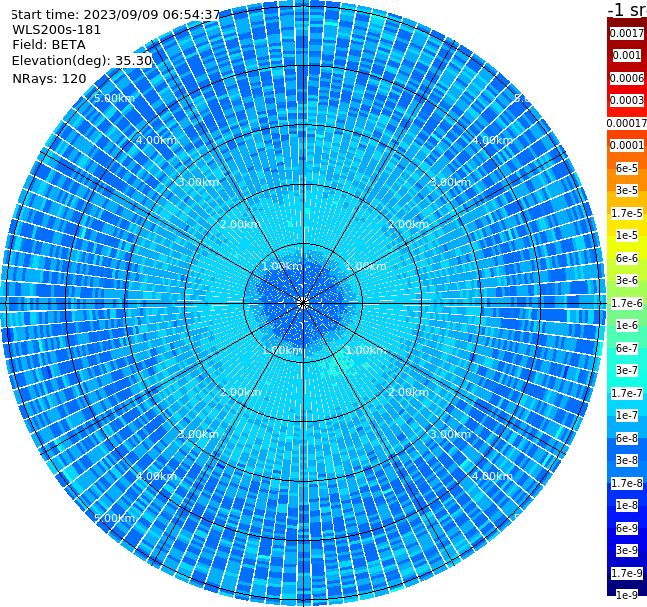Click the 0.0006 colorbar tick label
This screenshot has width=647, height=607.
point(627,78)
